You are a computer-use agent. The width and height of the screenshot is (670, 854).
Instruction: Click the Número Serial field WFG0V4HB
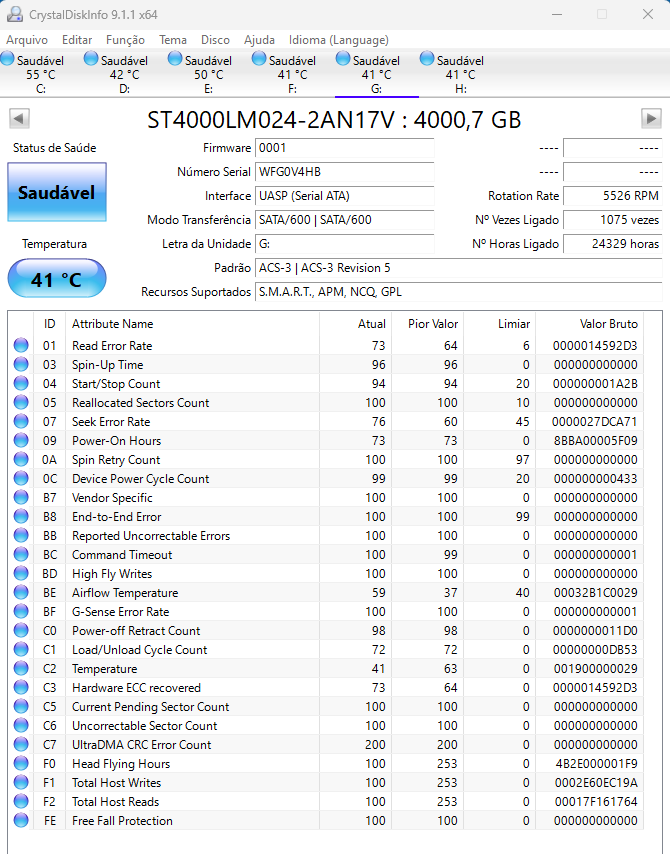click(x=344, y=172)
